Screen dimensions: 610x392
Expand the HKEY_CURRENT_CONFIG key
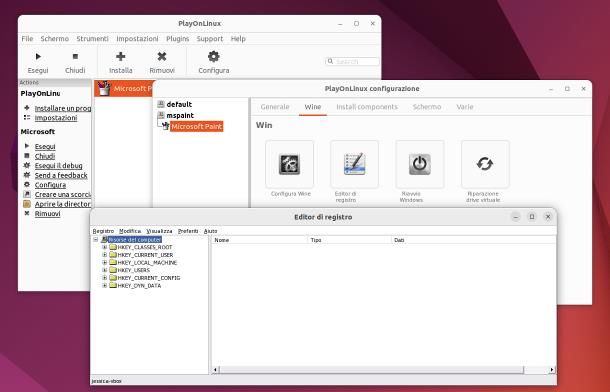click(x=104, y=278)
